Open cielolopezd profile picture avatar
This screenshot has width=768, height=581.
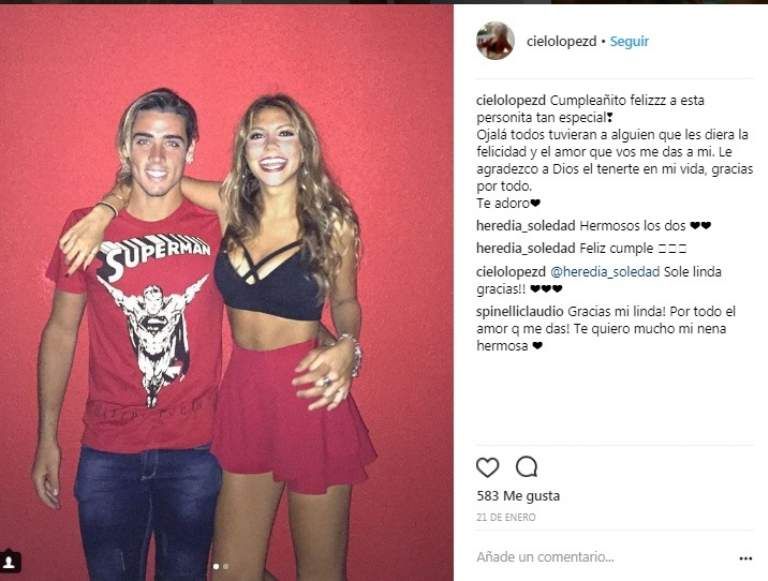click(x=495, y=41)
